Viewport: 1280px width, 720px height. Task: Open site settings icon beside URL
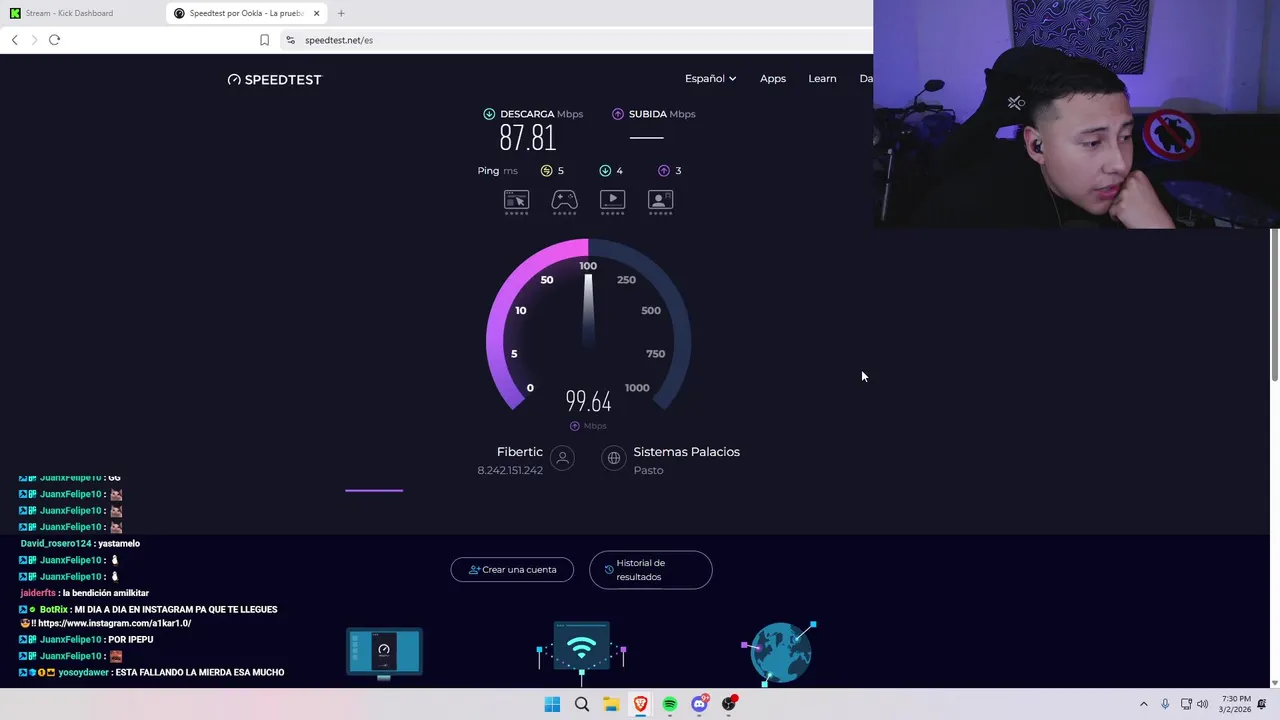[x=290, y=40]
